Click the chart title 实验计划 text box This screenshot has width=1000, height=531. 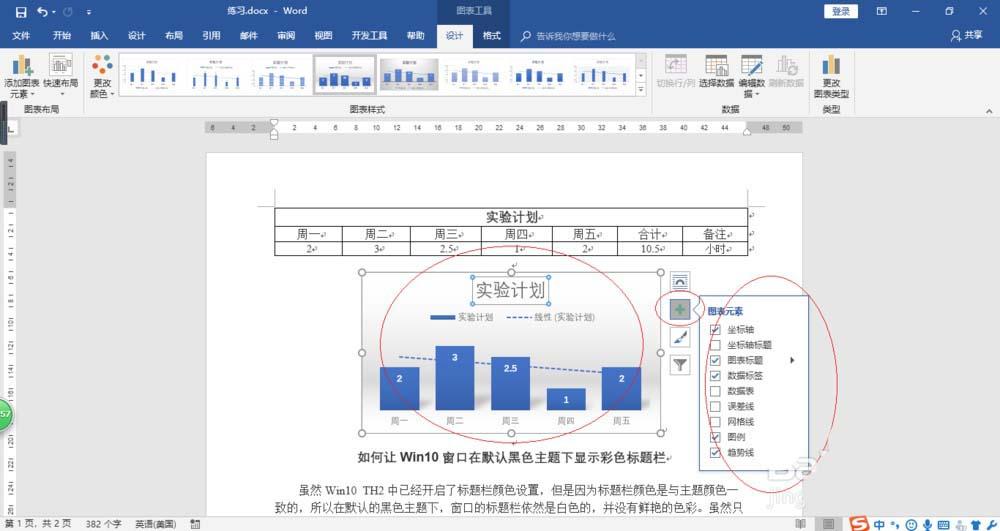tap(510, 291)
